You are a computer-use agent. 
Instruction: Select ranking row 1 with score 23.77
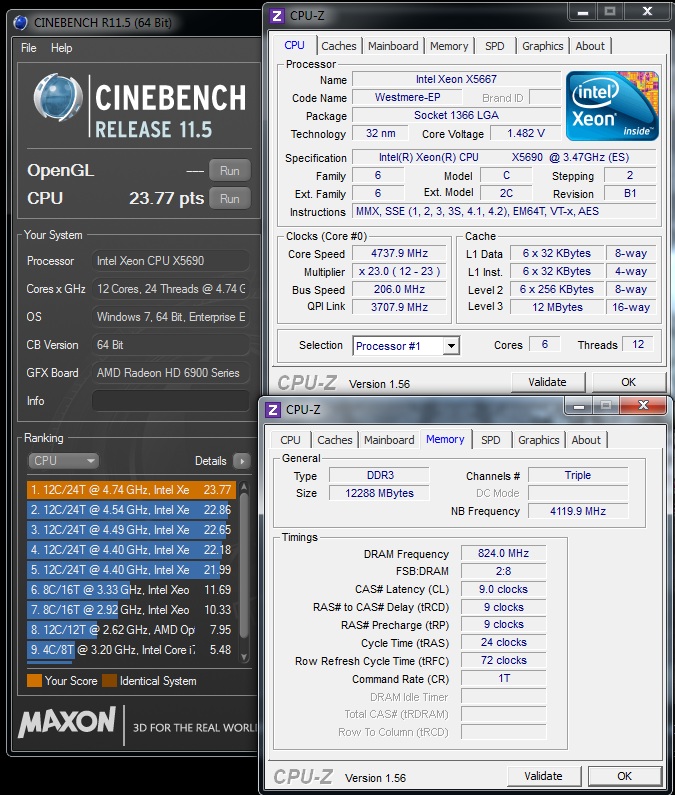tap(131, 490)
